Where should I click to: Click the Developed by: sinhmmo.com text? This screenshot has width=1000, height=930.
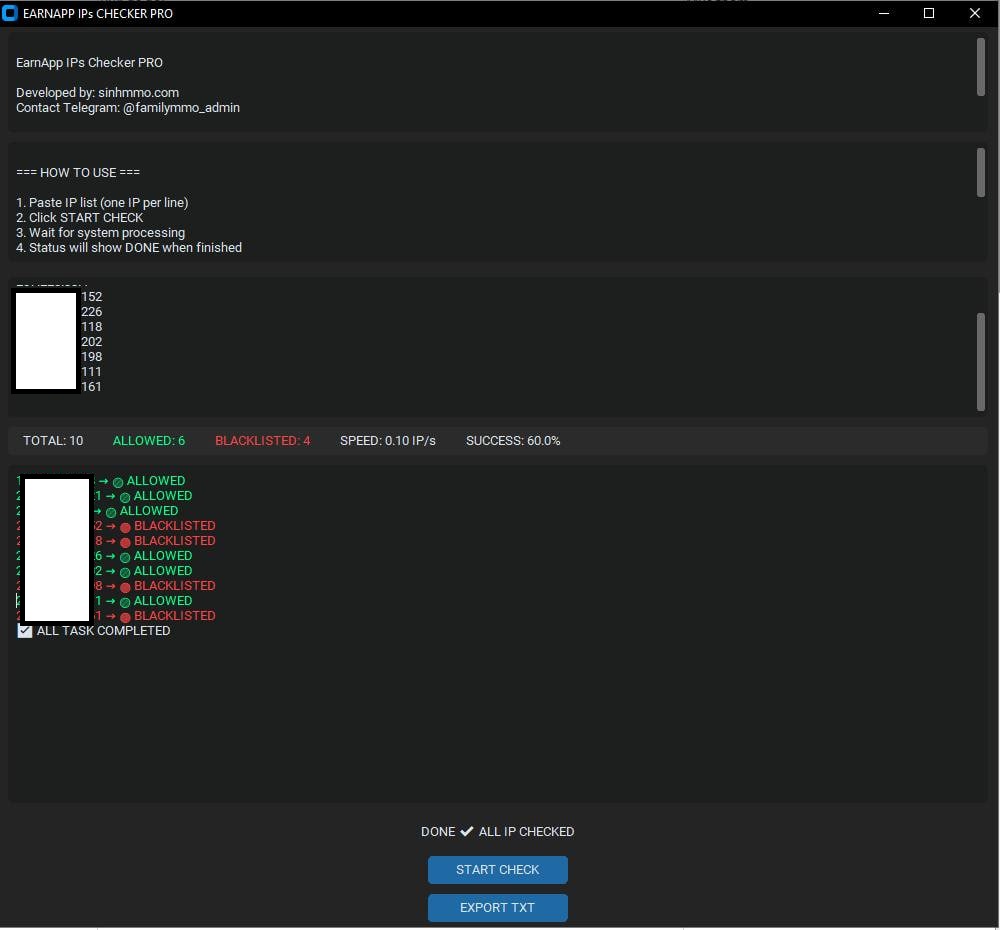[x=97, y=93]
